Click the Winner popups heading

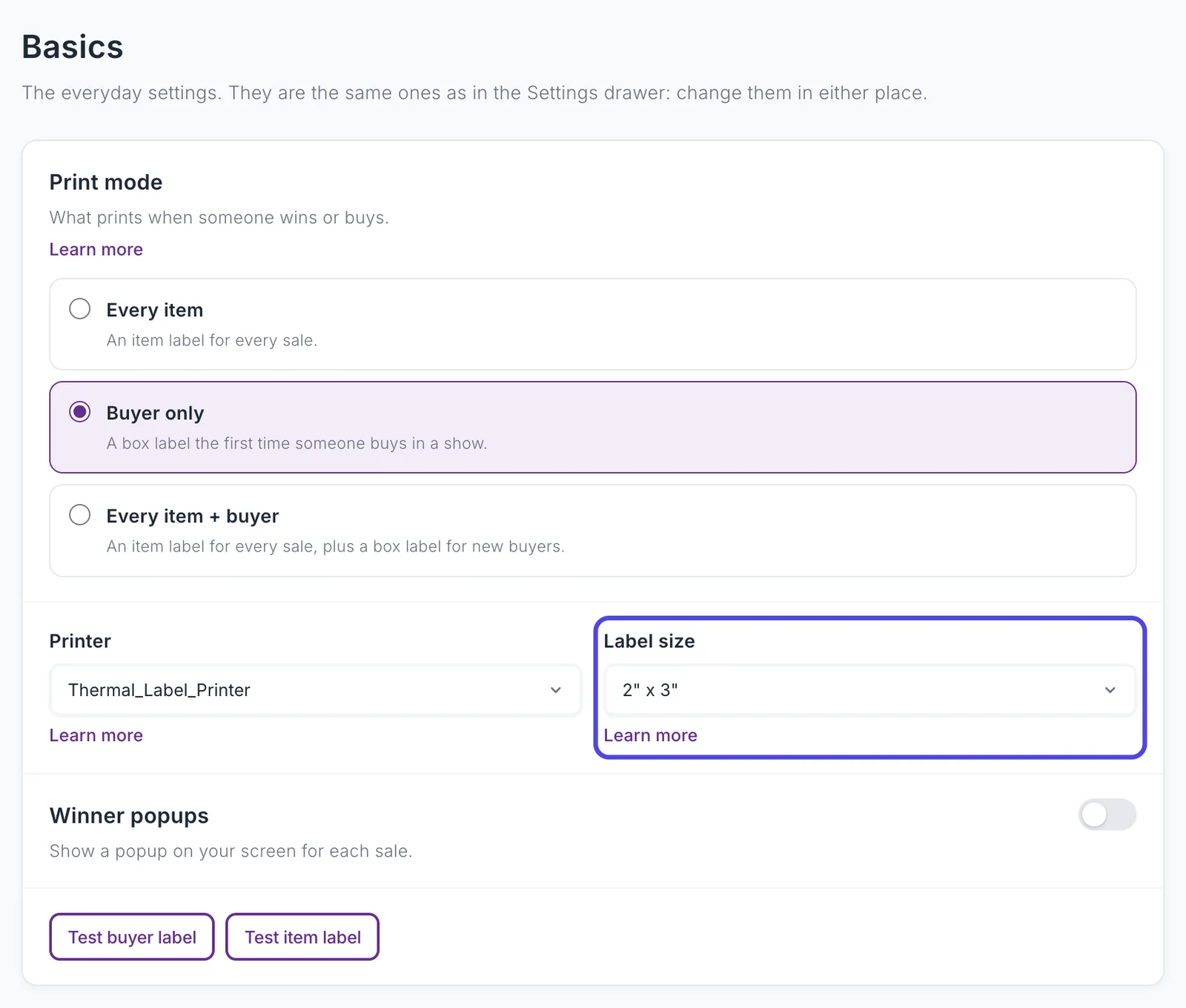[129, 816]
